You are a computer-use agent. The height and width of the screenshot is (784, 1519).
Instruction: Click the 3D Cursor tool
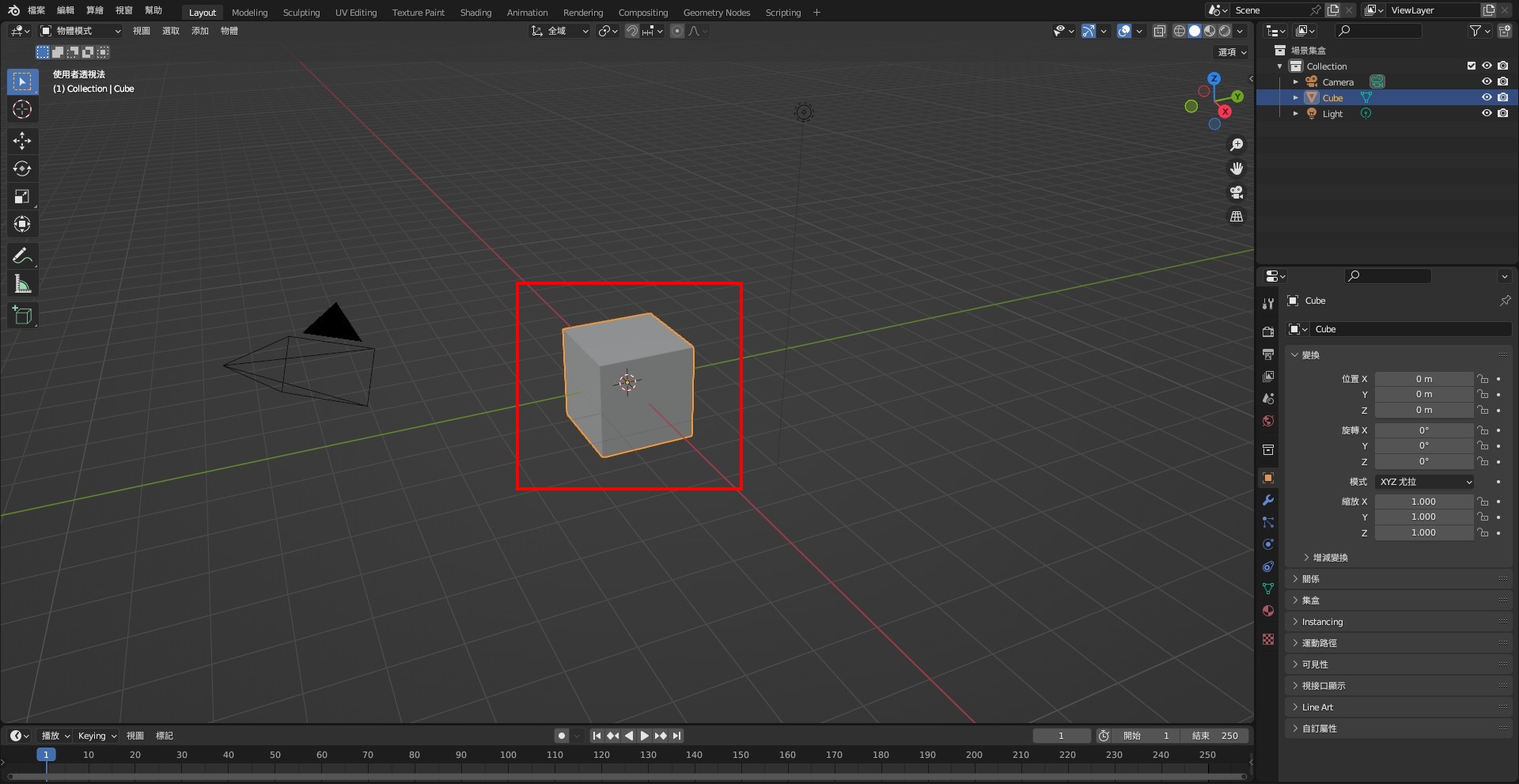[x=22, y=109]
